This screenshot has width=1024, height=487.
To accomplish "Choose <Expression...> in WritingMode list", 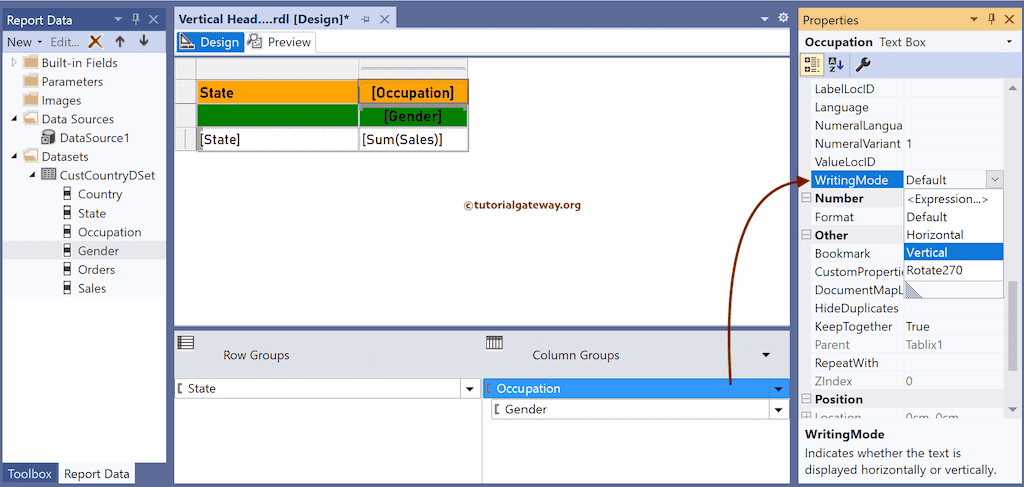I will 953,199.
